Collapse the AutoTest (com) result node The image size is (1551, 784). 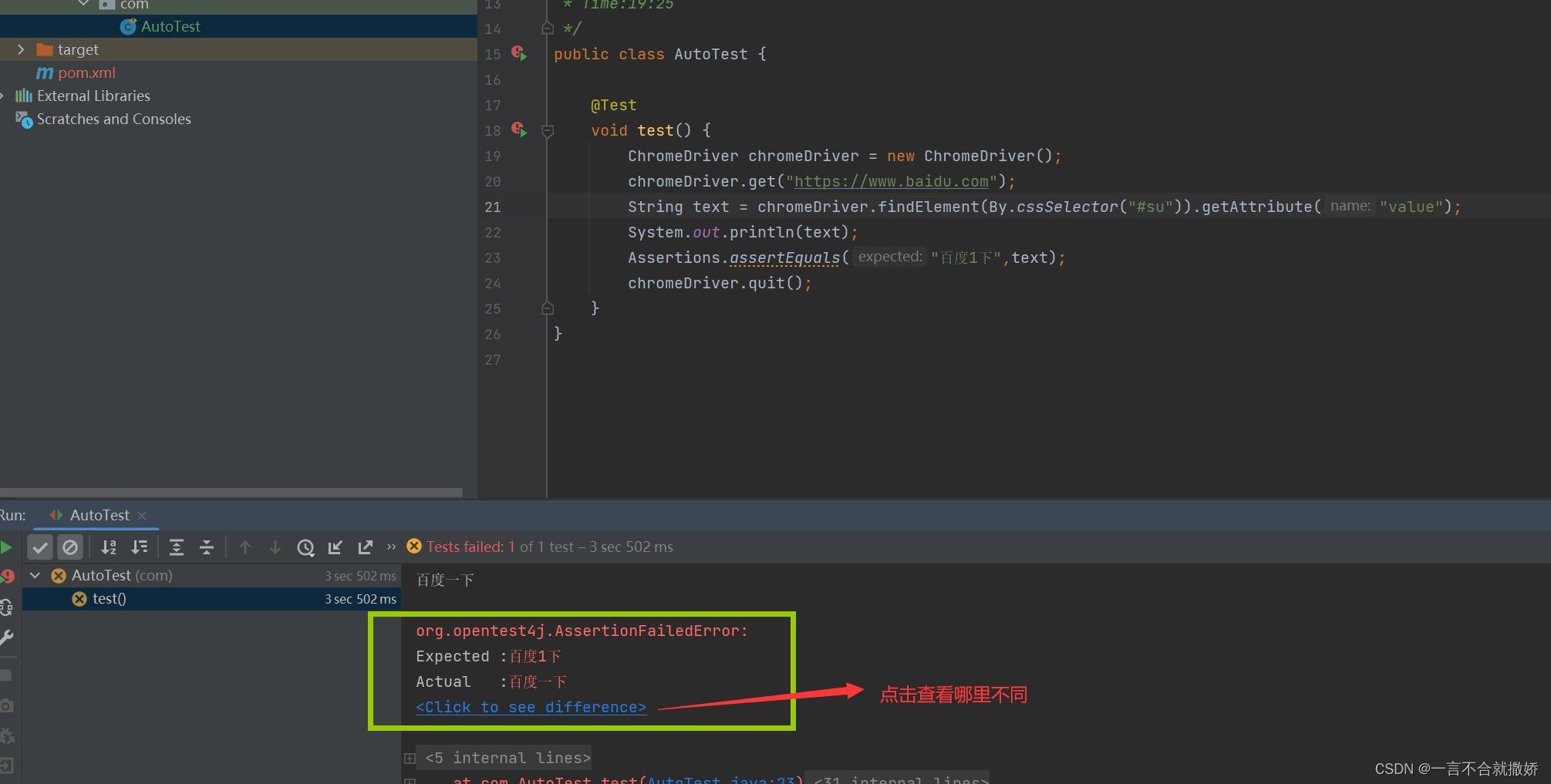tap(35, 576)
